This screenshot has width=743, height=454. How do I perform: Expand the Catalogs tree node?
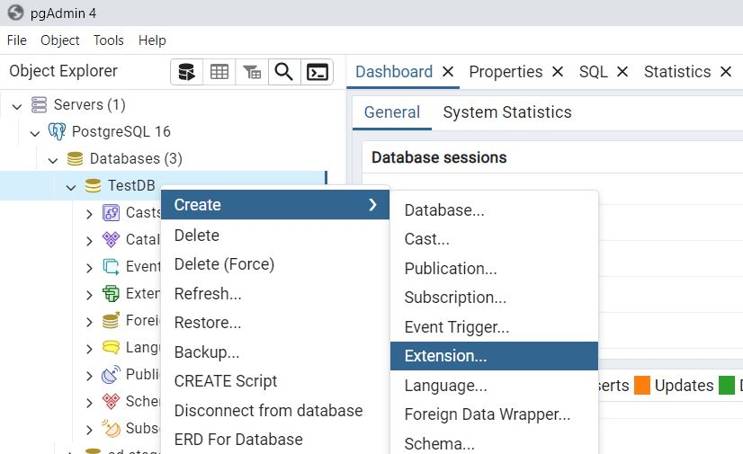[90, 241]
